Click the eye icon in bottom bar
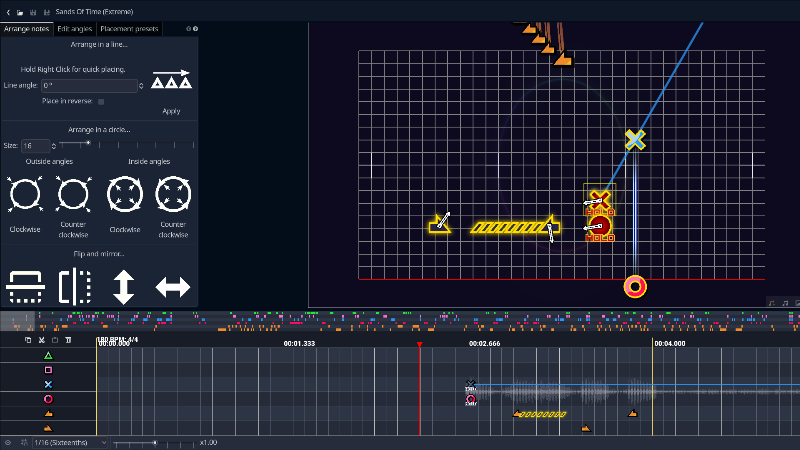Image resolution: width=800 pixels, height=450 pixels. [x=8, y=443]
